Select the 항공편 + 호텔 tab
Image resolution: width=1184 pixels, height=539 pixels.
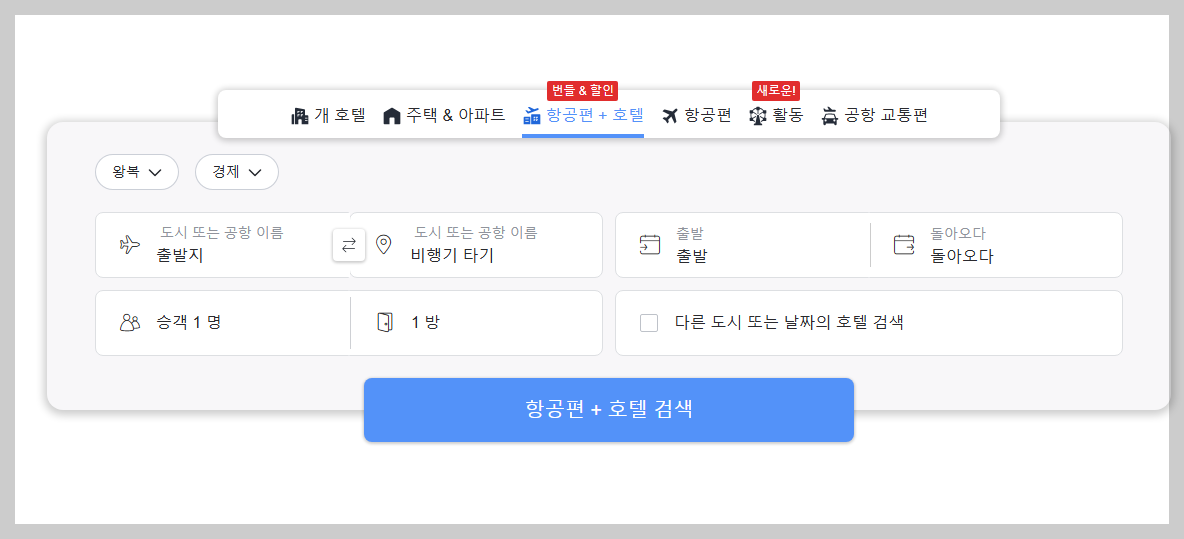point(583,116)
